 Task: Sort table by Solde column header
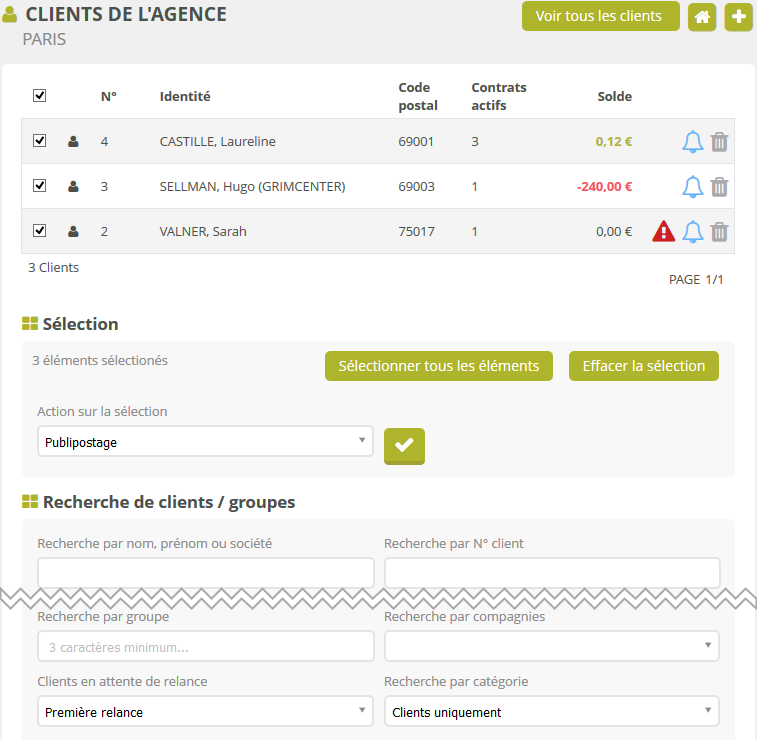614,97
